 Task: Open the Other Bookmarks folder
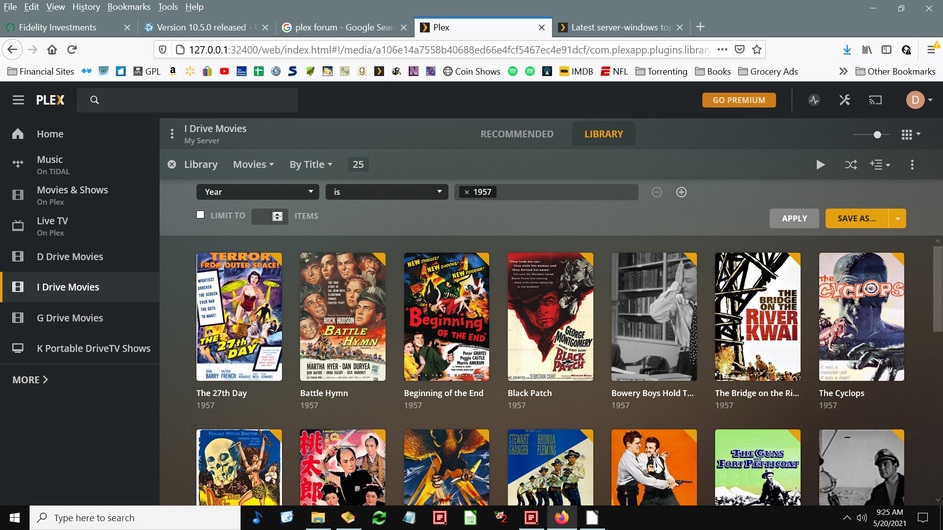[x=895, y=71]
